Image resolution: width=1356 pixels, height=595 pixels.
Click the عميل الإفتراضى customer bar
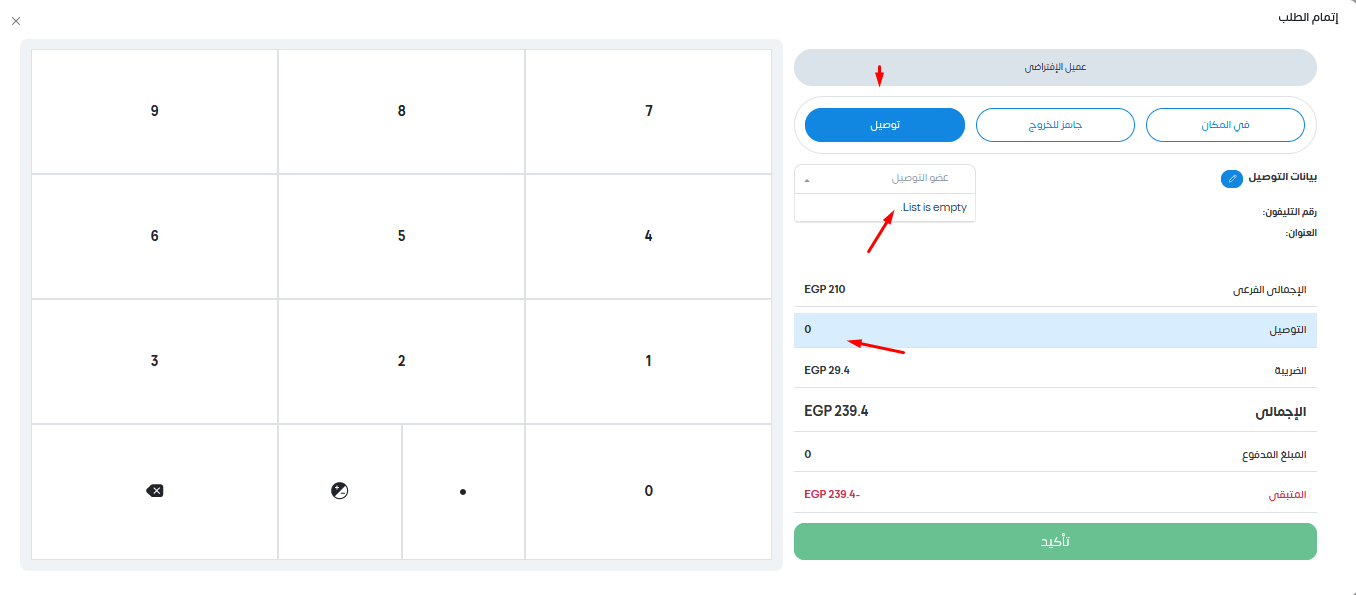1055,67
